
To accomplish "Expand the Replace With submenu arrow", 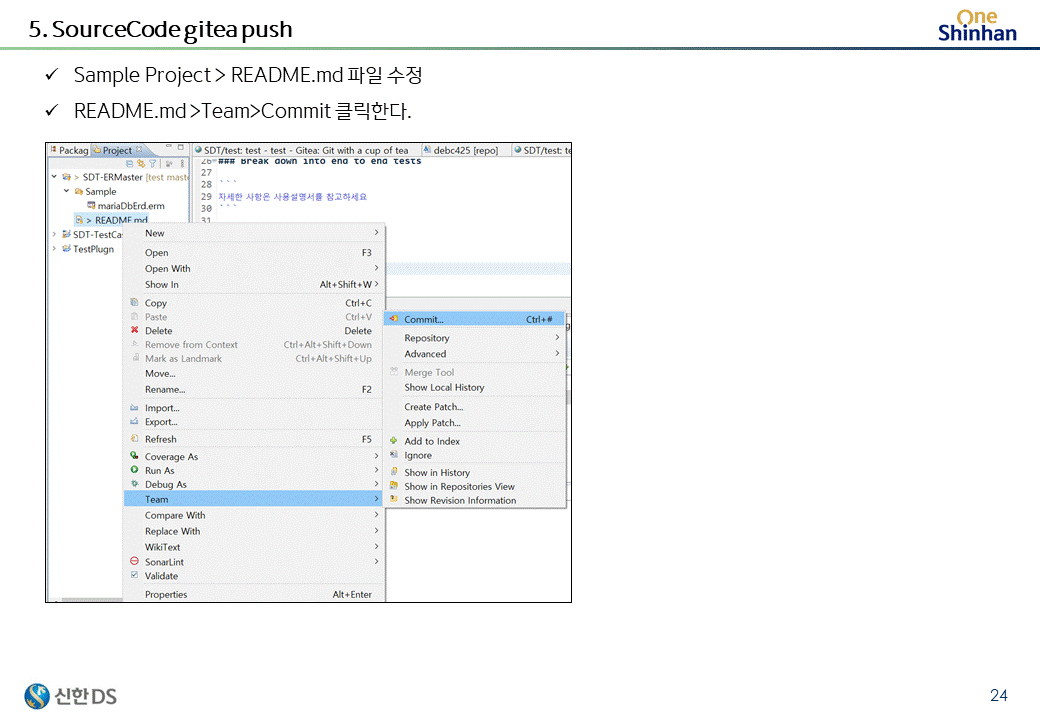I will (376, 530).
